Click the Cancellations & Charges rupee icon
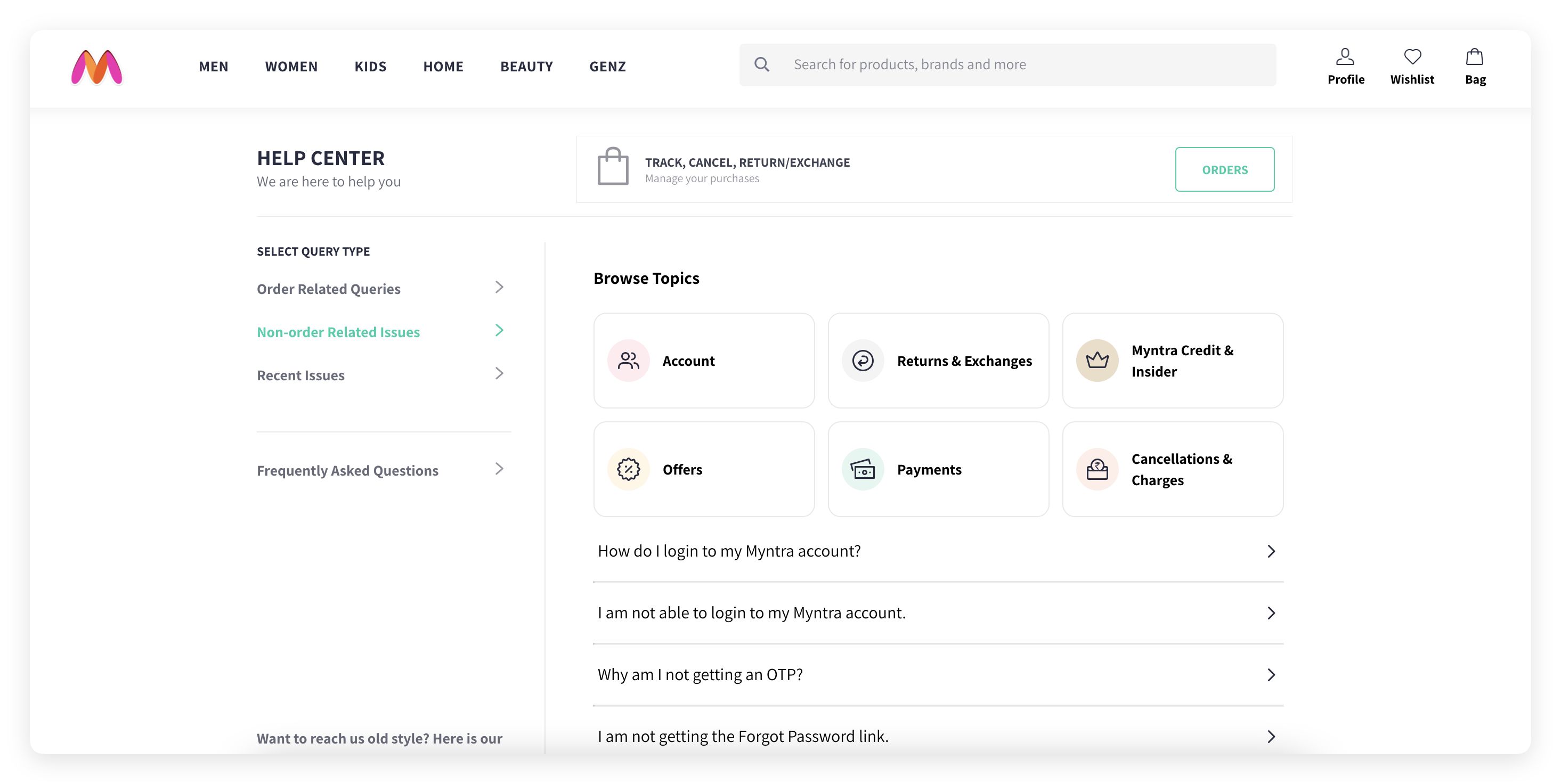 tap(1097, 469)
